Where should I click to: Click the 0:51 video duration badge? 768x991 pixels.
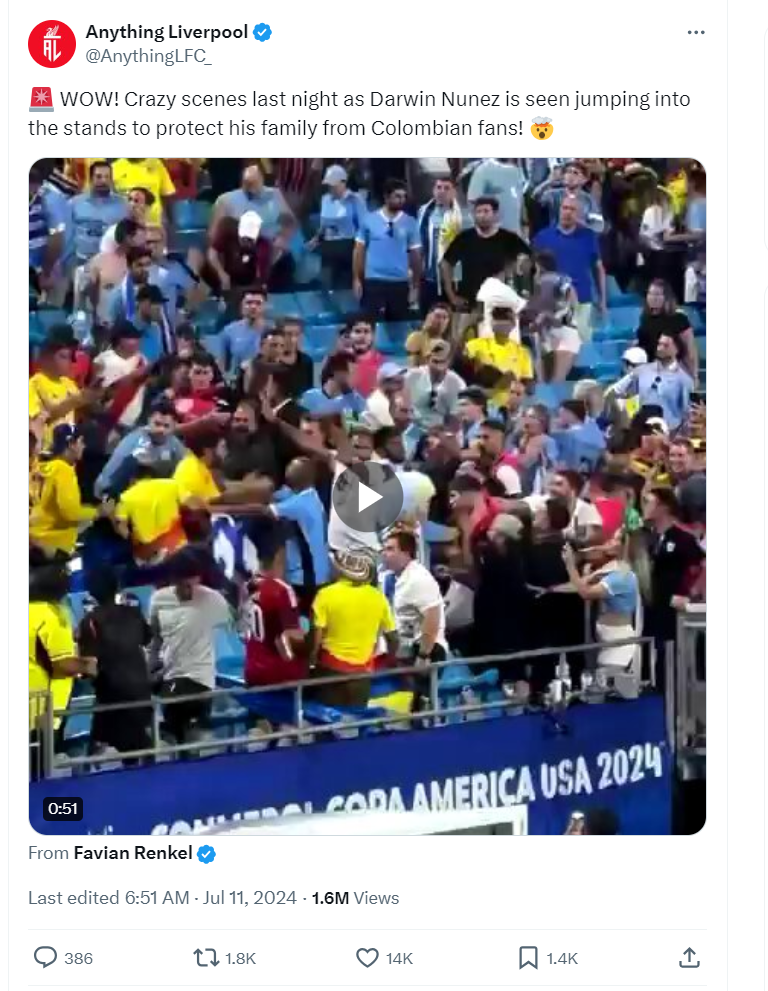(63, 808)
